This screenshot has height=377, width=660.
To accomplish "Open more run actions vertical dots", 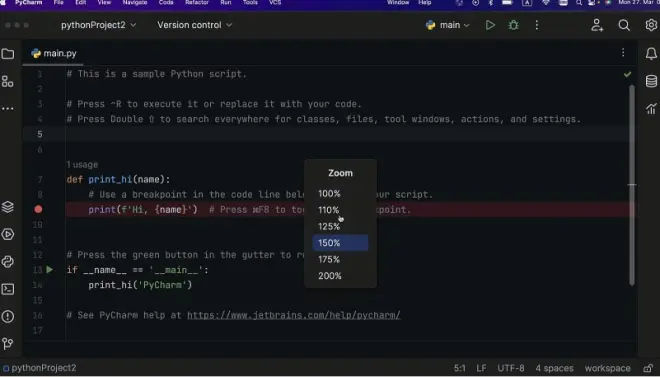I will pyautogui.click(x=537, y=25).
